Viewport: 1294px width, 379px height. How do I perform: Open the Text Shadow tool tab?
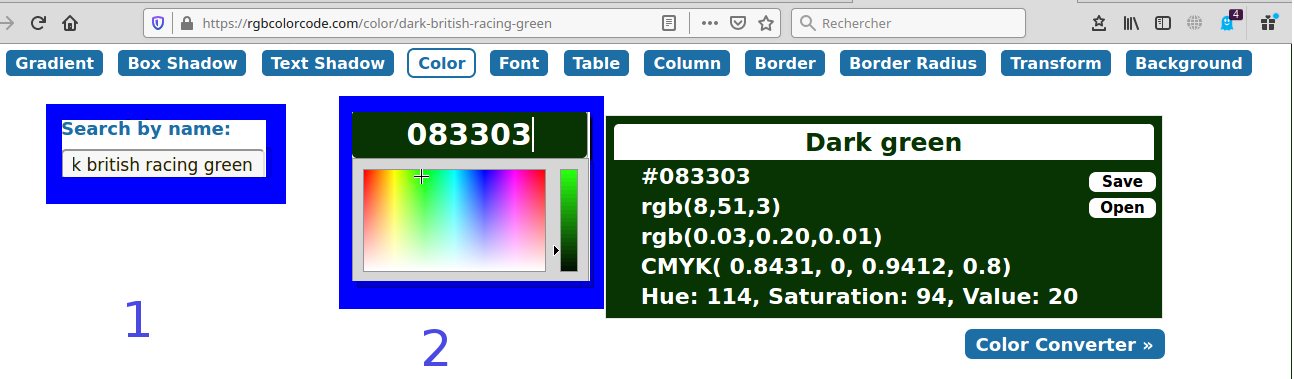tap(328, 63)
